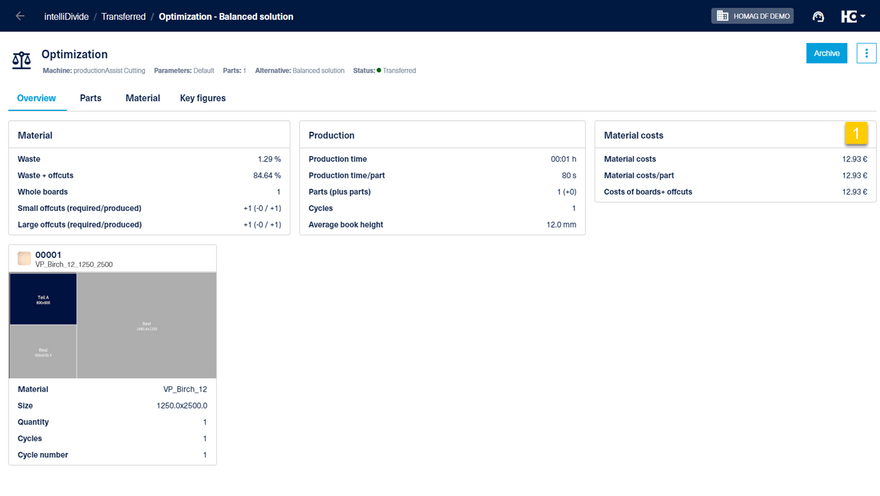Click the birch material color swatch
This screenshot has width=880, height=496.
[24, 258]
